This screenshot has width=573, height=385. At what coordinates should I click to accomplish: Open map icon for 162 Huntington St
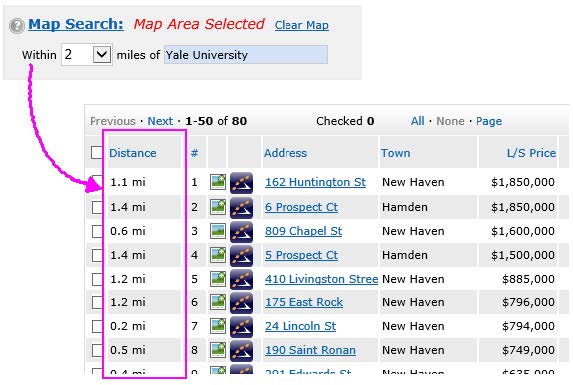click(242, 182)
